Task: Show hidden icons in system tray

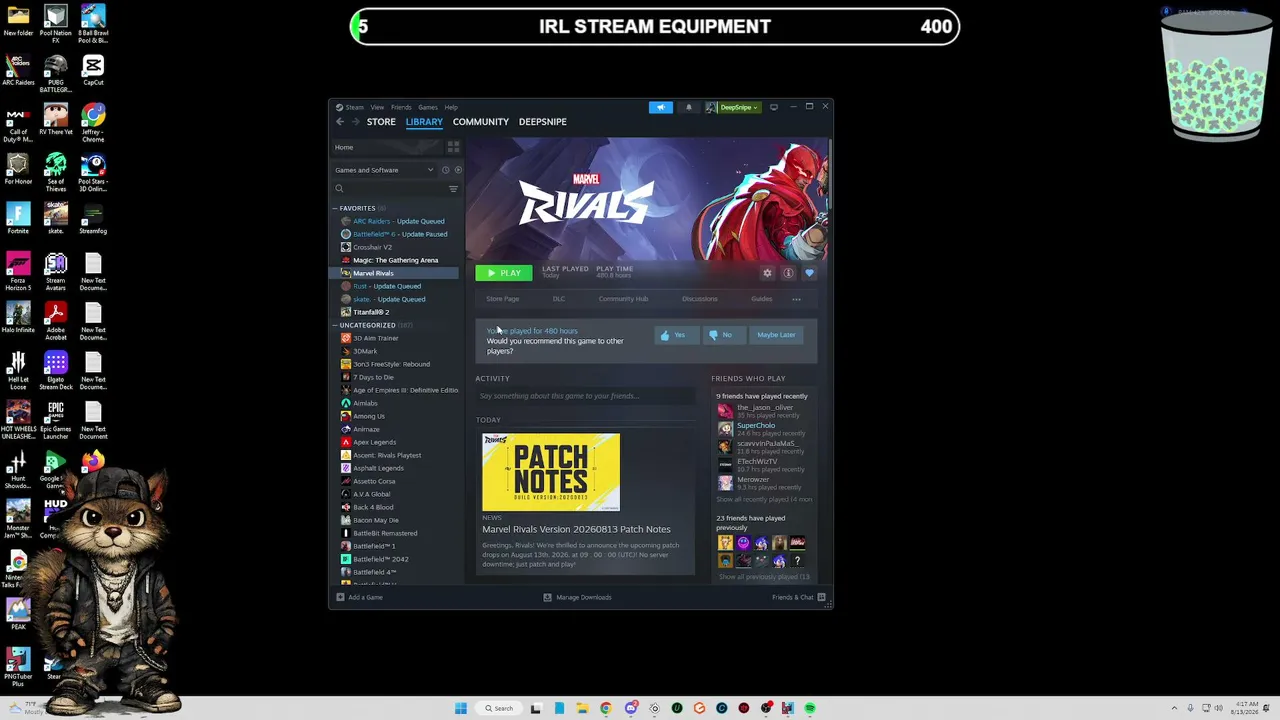Action: (1174, 708)
